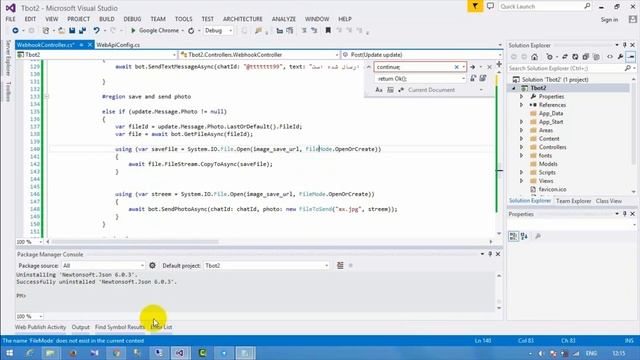Open Package Manager settings gear
The width and height of the screenshot is (640, 360).
tap(152, 265)
